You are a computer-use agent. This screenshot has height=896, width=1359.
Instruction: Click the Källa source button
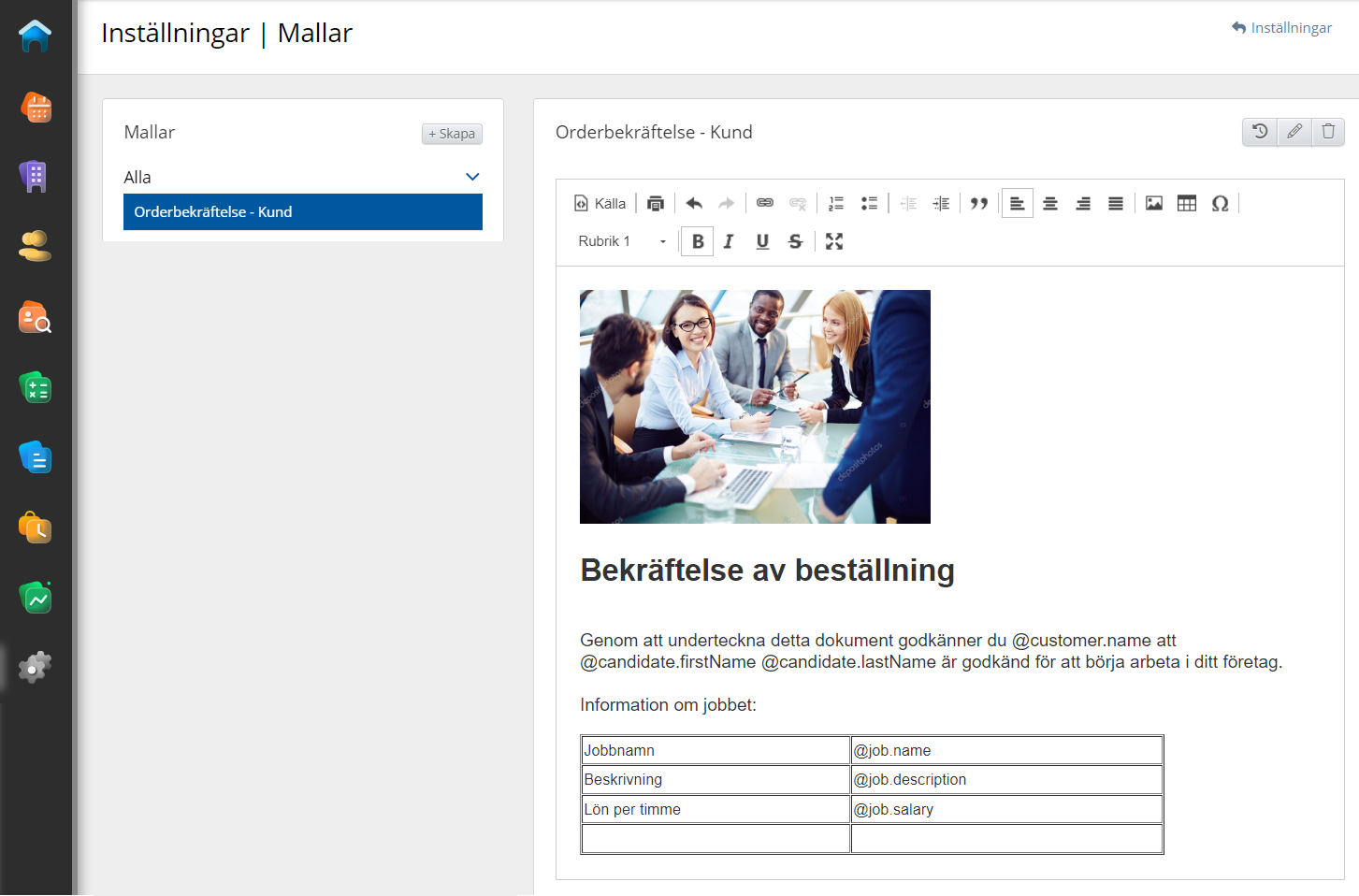tap(600, 203)
